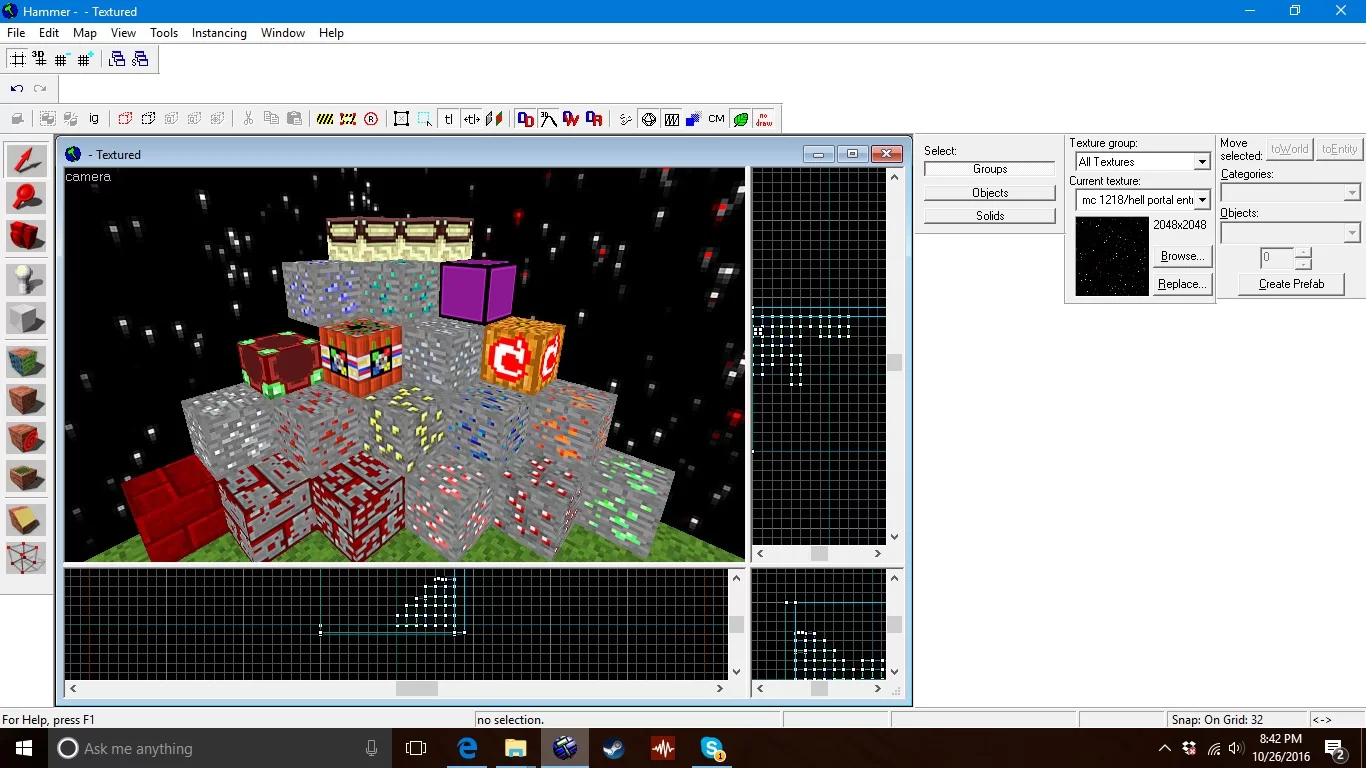Open the Toggle Texture Application tool
The height and width of the screenshot is (768, 1366).
point(26,362)
